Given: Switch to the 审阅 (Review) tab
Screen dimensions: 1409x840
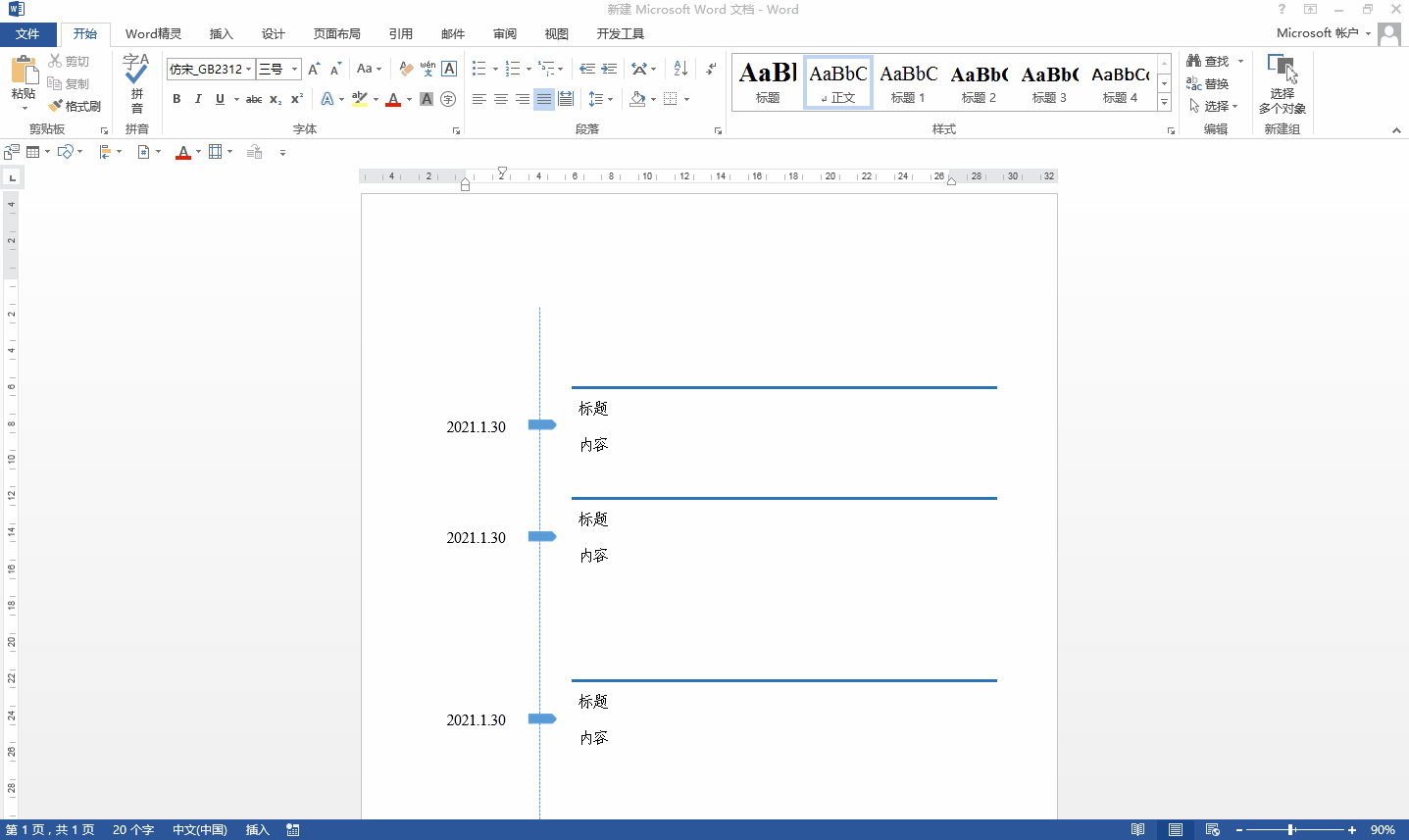Looking at the screenshot, I should (x=505, y=34).
